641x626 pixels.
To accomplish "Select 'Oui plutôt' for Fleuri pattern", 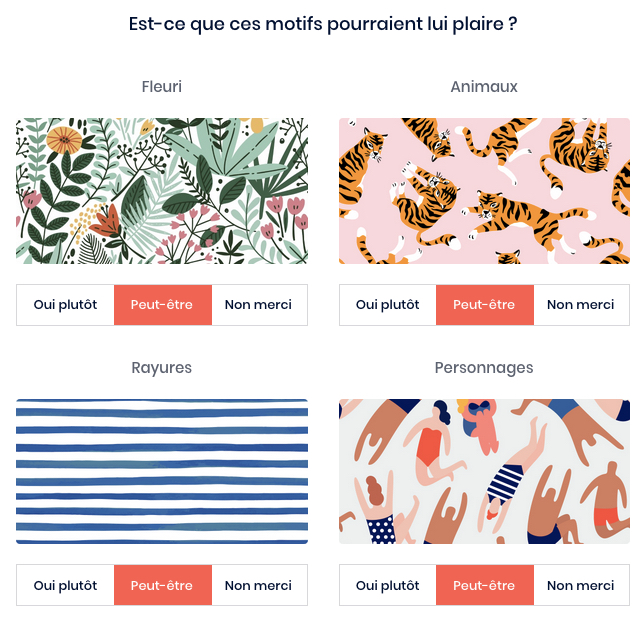I will [x=65, y=305].
